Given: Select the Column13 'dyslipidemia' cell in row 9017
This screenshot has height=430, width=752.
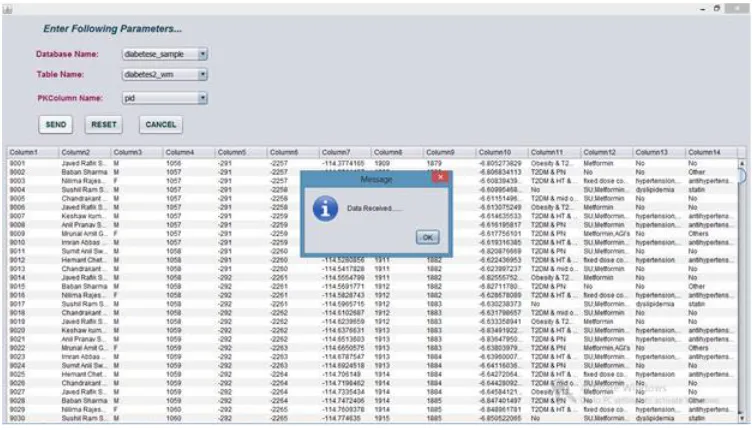Looking at the screenshot, I should [x=659, y=304].
